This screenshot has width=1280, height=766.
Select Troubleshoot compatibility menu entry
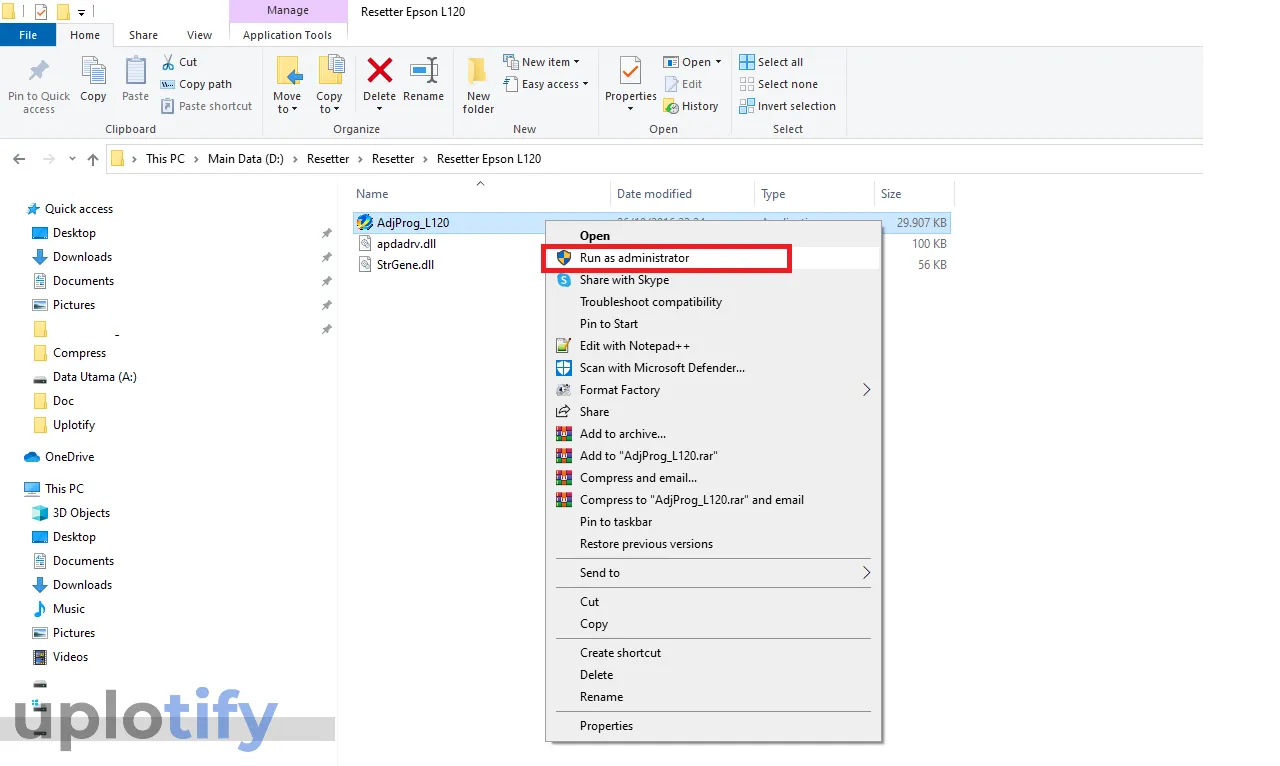tap(713, 302)
